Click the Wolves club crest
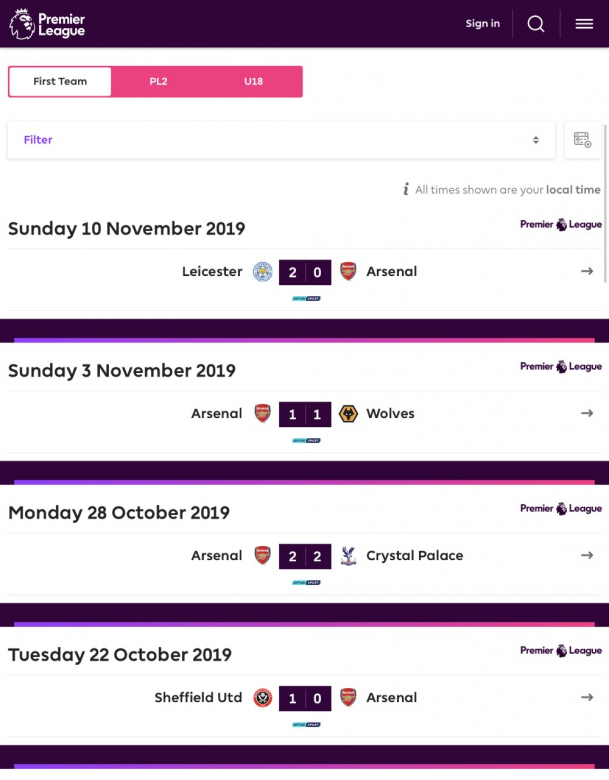 click(348, 414)
